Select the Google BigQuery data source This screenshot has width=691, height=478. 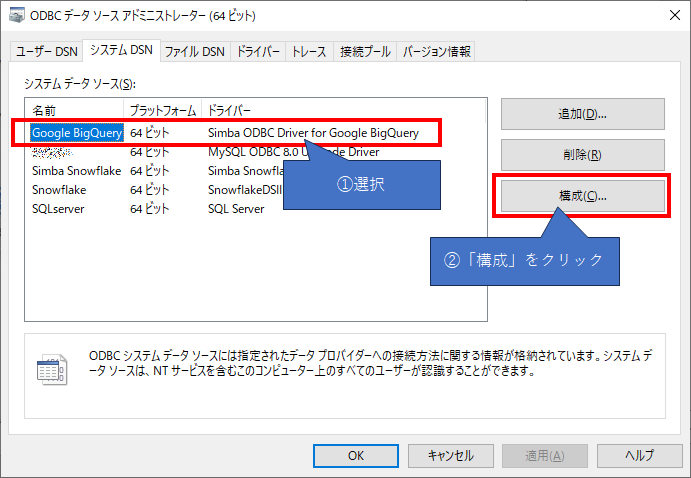coord(76,132)
